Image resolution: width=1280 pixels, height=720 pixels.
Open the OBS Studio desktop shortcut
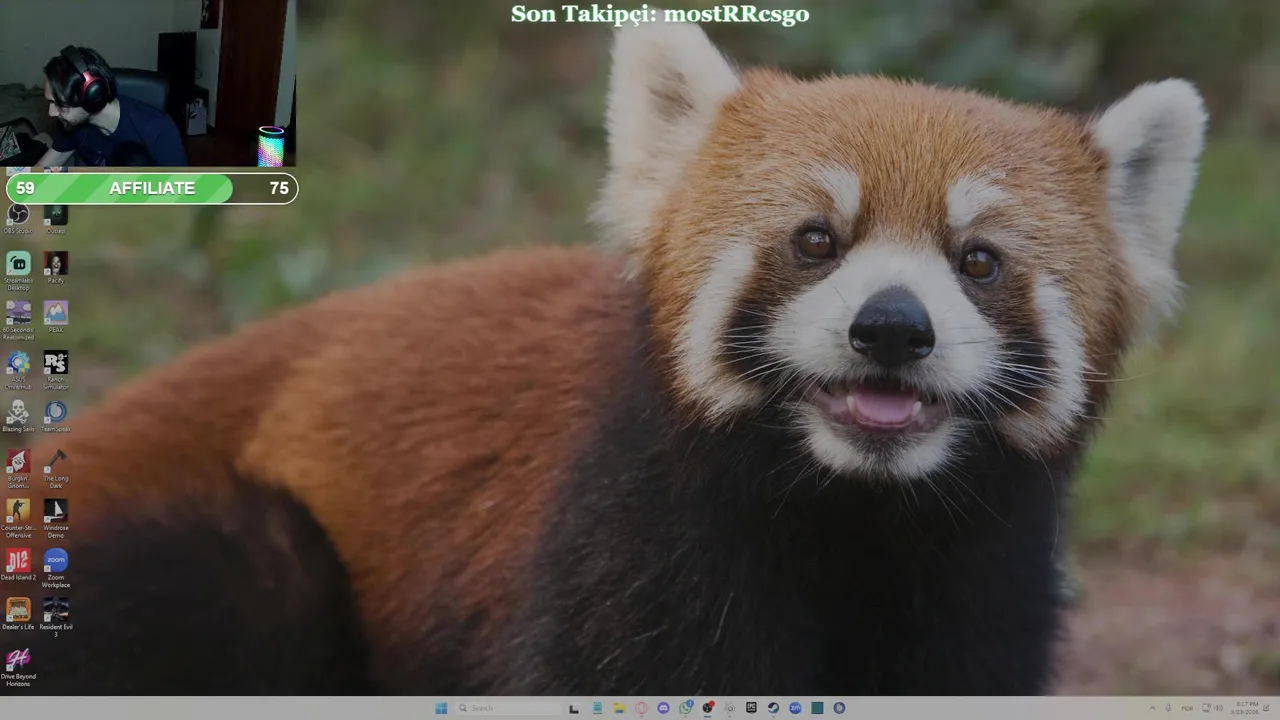(18, 218)
